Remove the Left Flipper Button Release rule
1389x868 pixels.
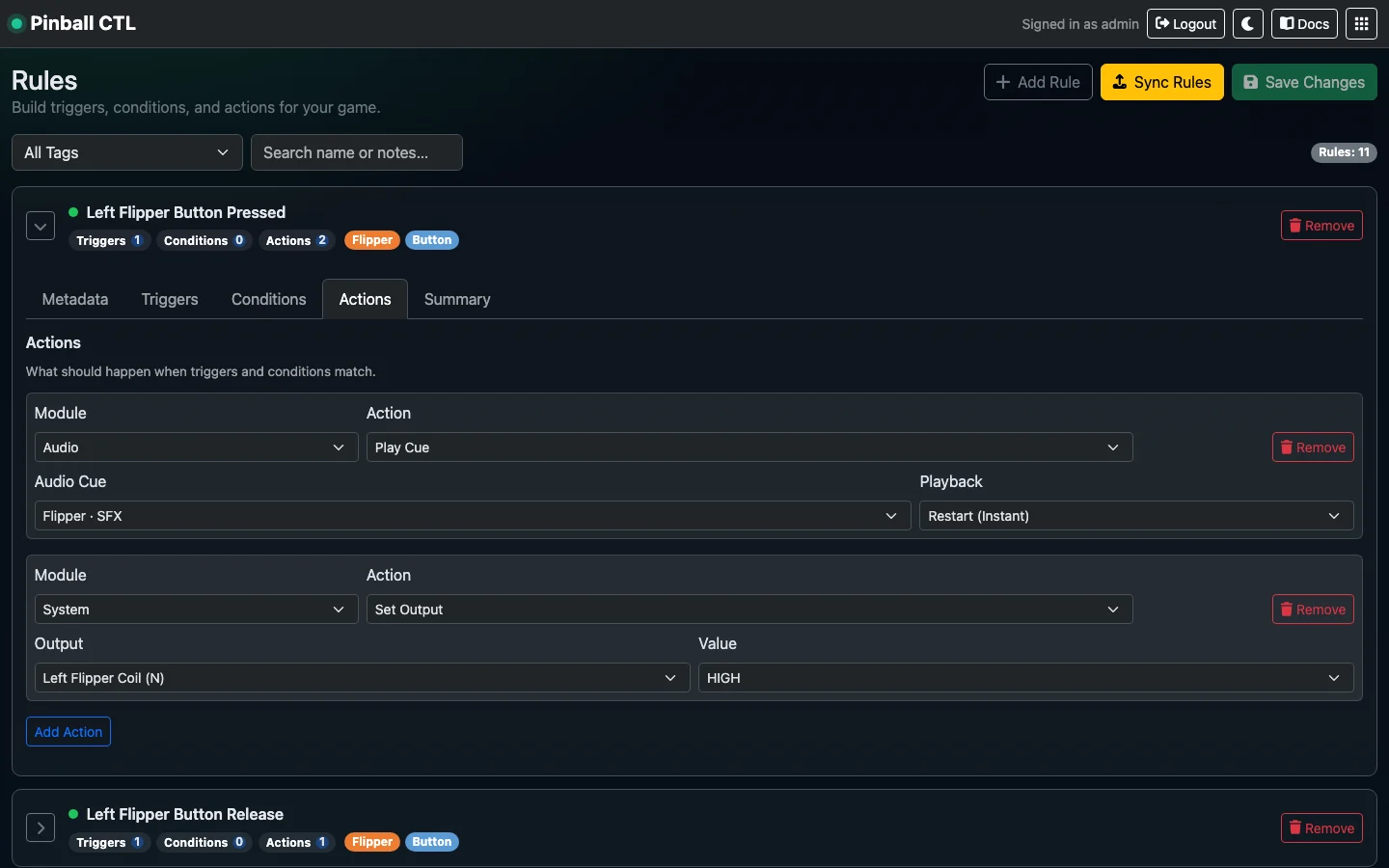(x=1321, y=827)
